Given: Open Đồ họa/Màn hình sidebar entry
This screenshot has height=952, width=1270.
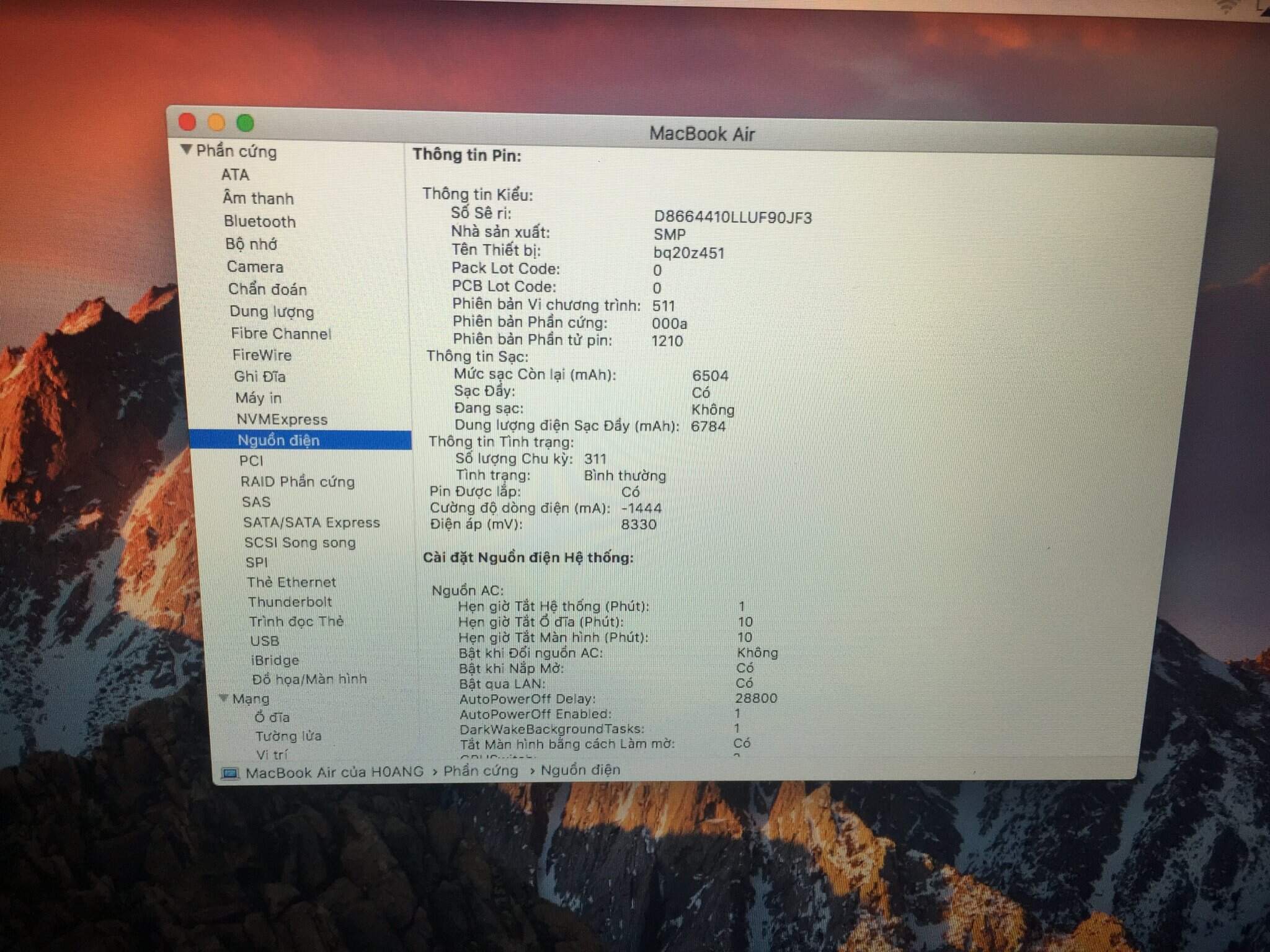Looking at the screenshot, I should (309, 679).
